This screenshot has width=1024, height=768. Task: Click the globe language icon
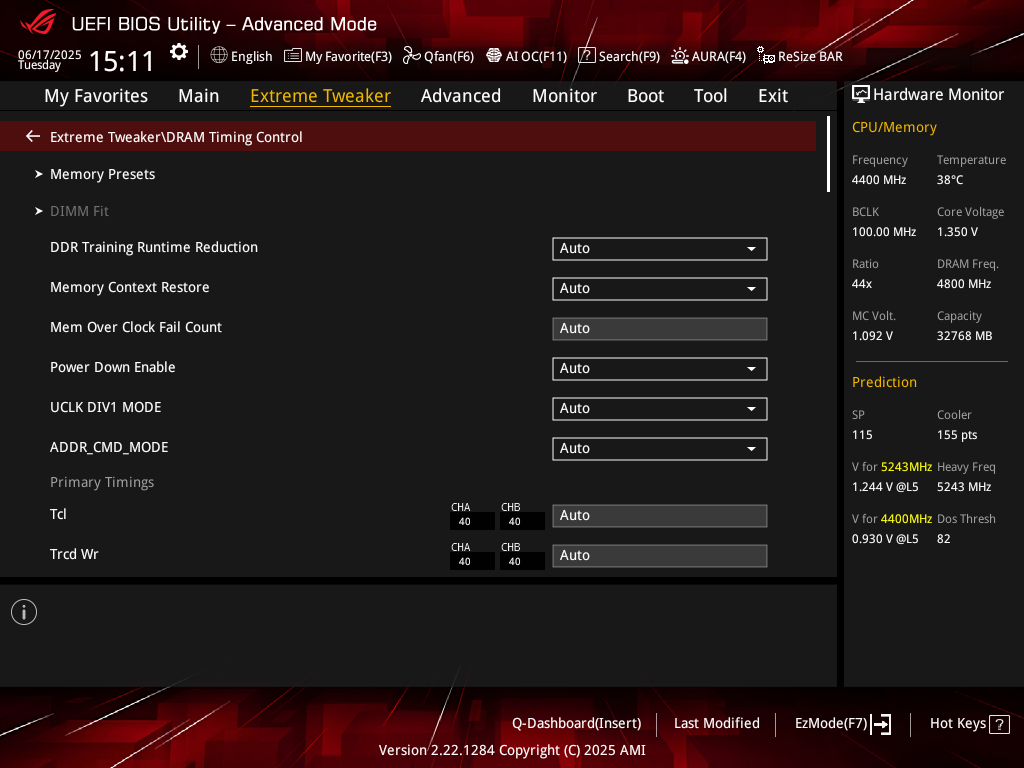tap(219, 56)
